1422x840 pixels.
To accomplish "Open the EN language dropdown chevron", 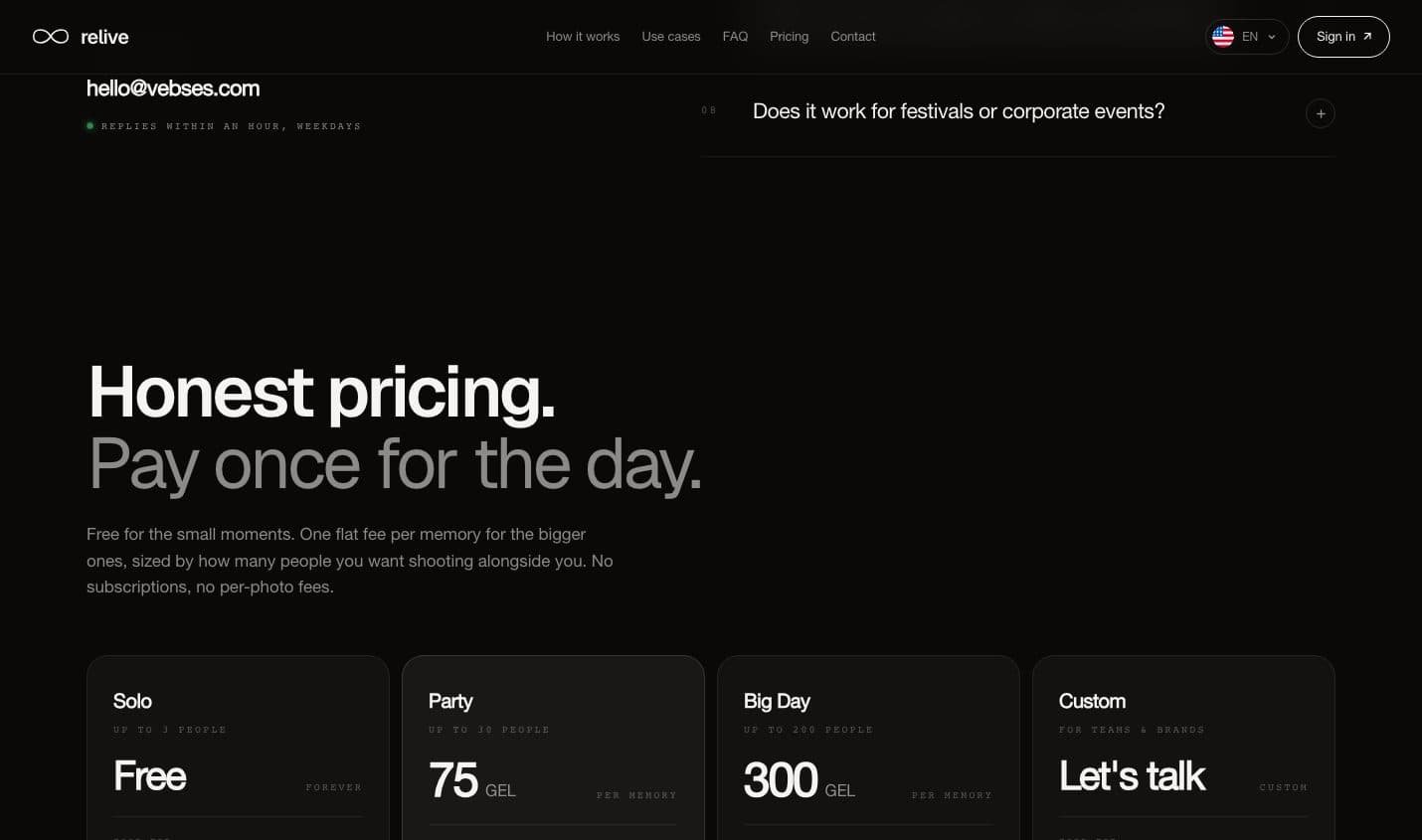I will point(1272,37).
